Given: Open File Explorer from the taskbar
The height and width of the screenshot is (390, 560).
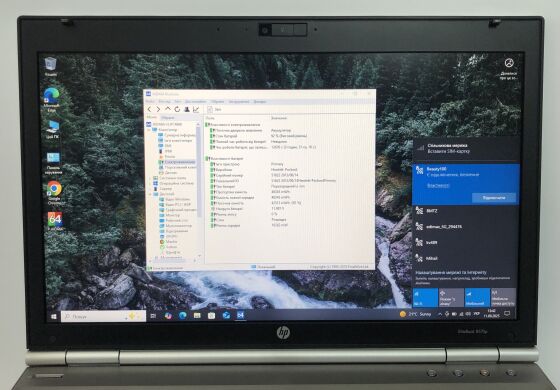Looking at the screenshot, I should (197, 316).
